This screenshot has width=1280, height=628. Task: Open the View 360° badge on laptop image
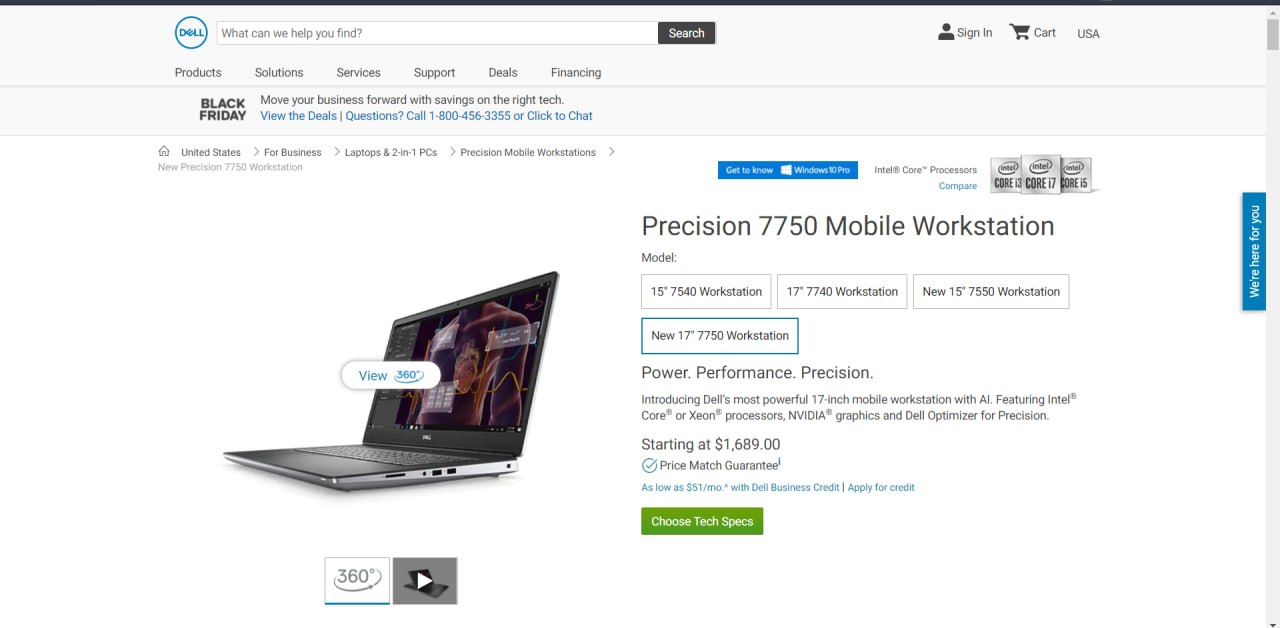pyautogui.click(x=390, y=375)
